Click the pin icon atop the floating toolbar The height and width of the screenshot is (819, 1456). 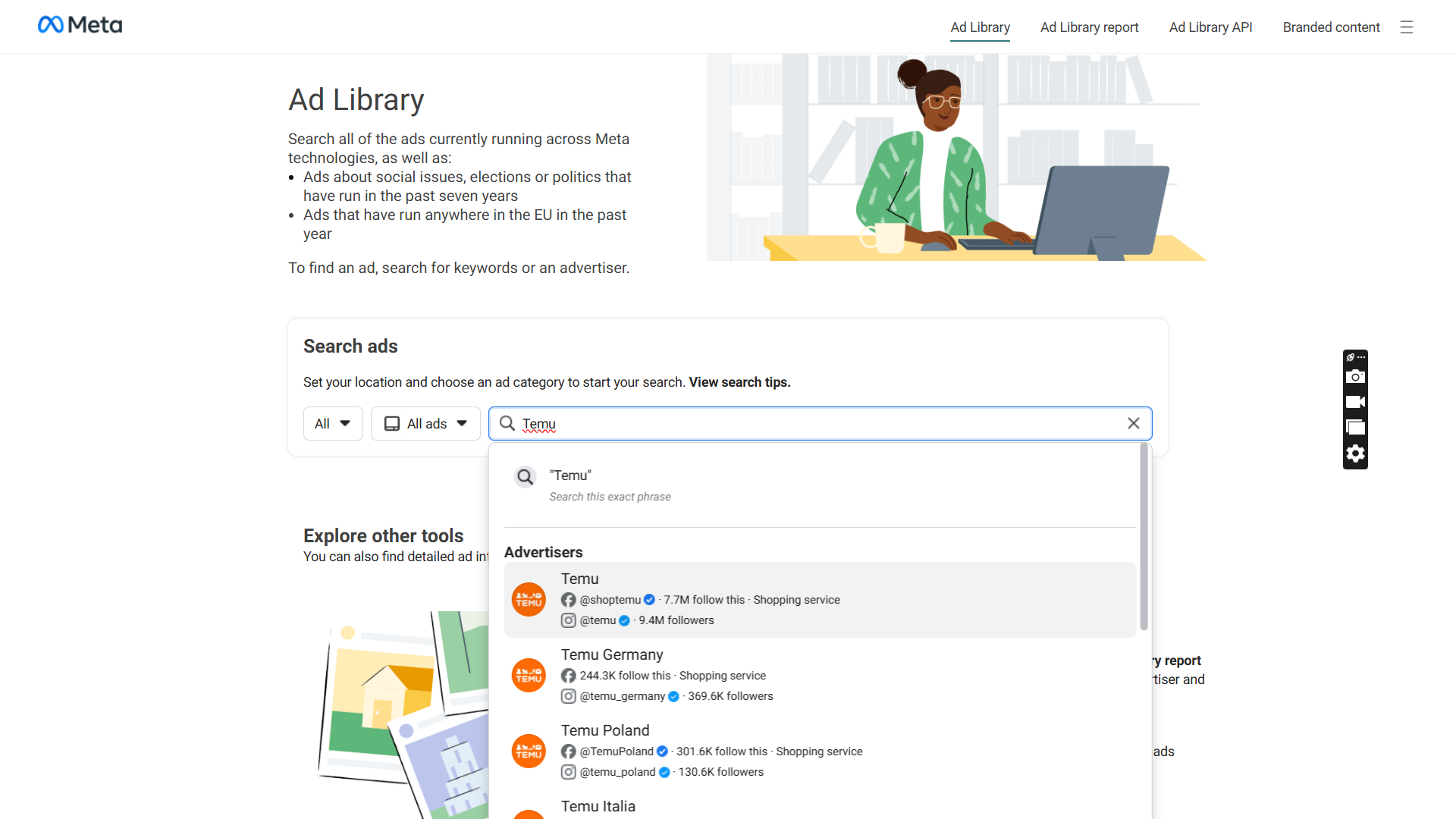tap(1351, 357)
